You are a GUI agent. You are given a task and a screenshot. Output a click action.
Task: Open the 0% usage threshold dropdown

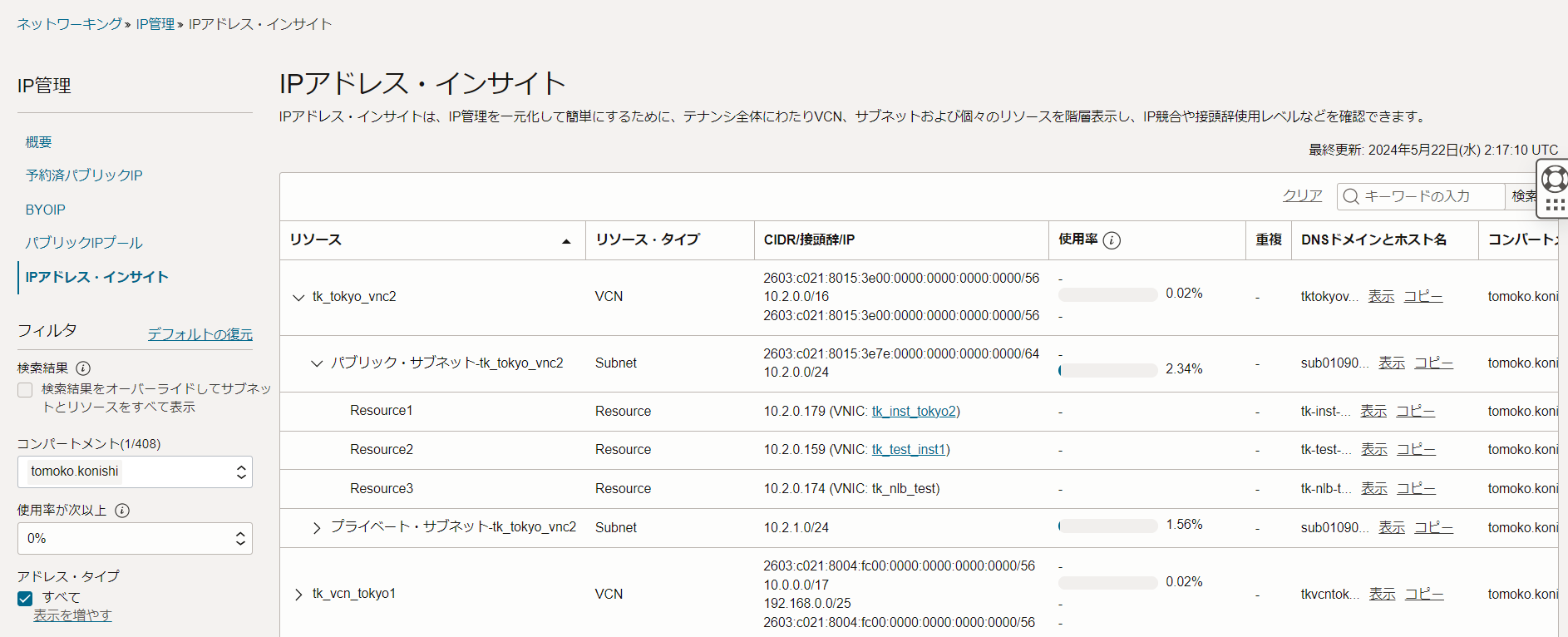tap(135, 539)
